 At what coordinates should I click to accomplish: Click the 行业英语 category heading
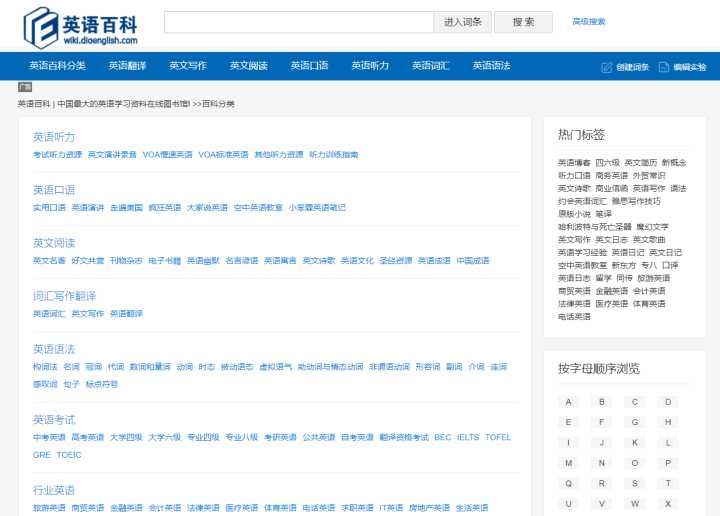coord(54,490)
